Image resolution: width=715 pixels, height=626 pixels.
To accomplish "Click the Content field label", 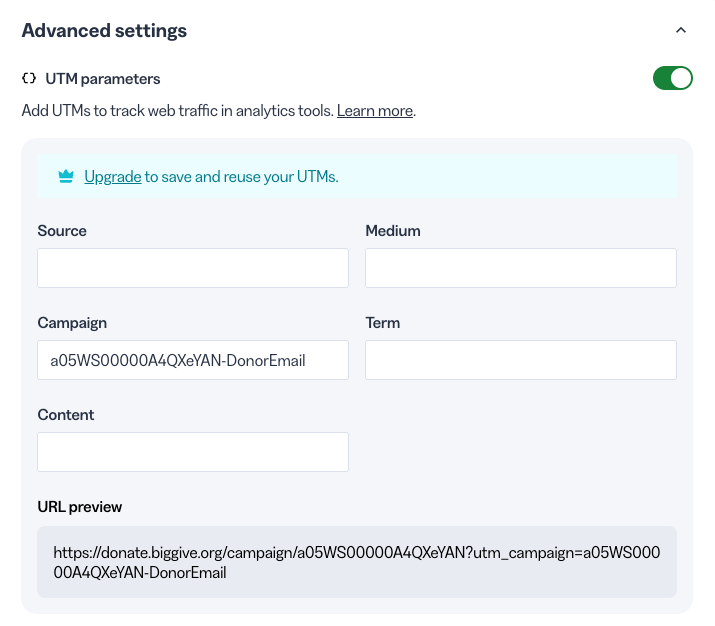I will tap(66, 415).
